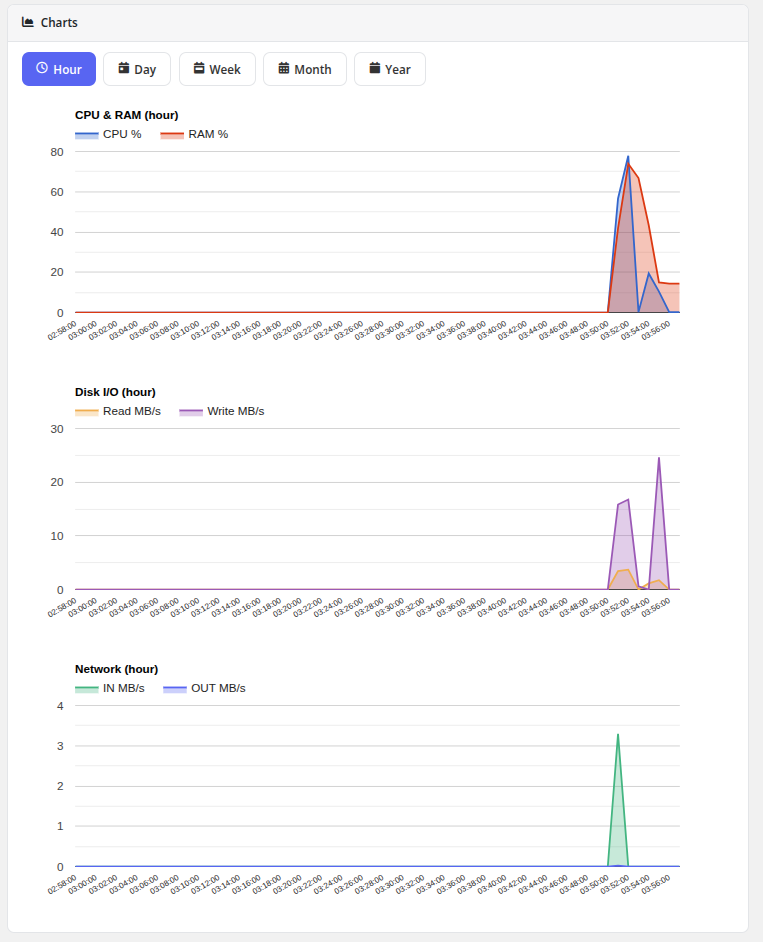Click the green IN MB/s legend marker

point(88,688)
